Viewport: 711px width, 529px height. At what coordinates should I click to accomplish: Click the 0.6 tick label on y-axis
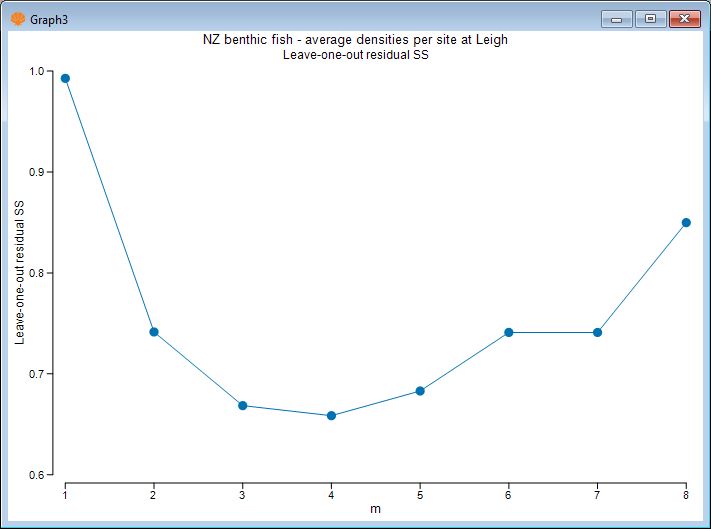pos(37,475)
